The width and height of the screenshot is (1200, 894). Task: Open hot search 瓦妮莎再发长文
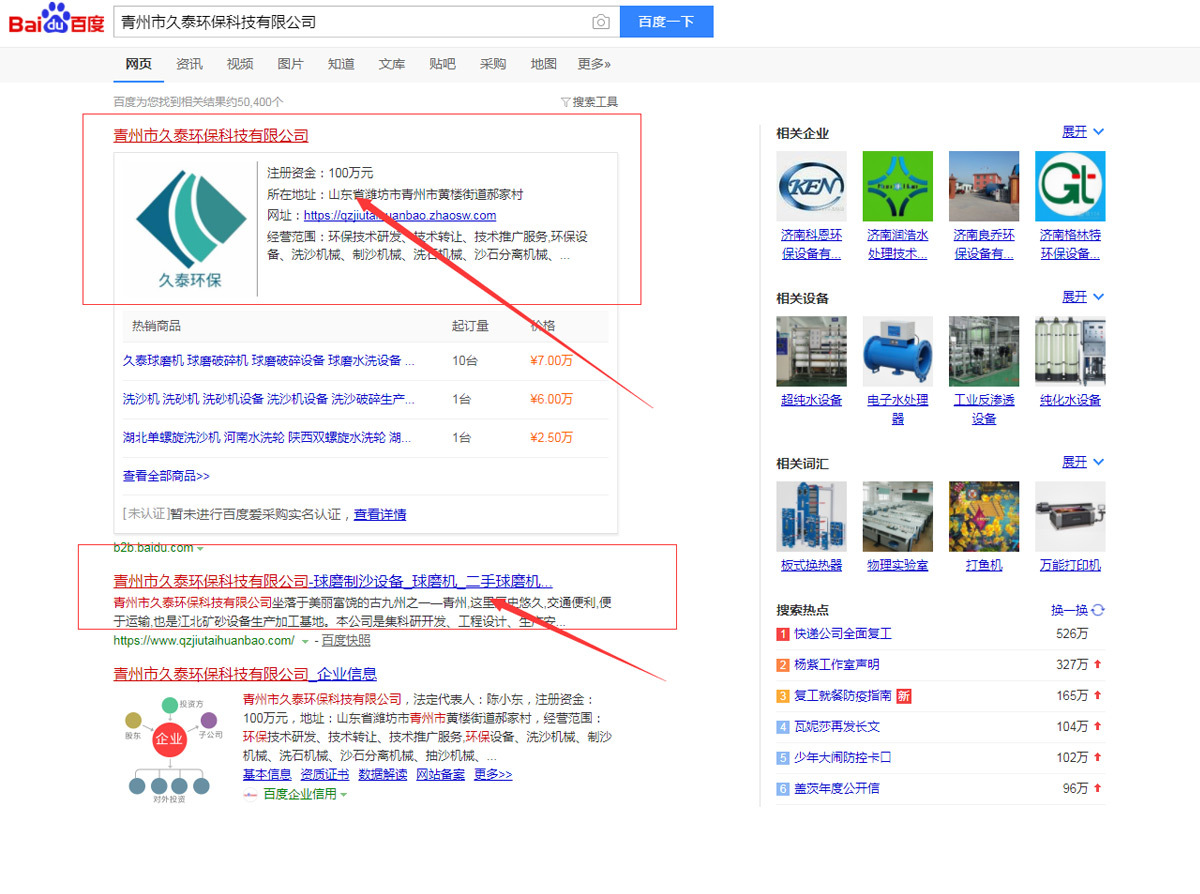837,727
